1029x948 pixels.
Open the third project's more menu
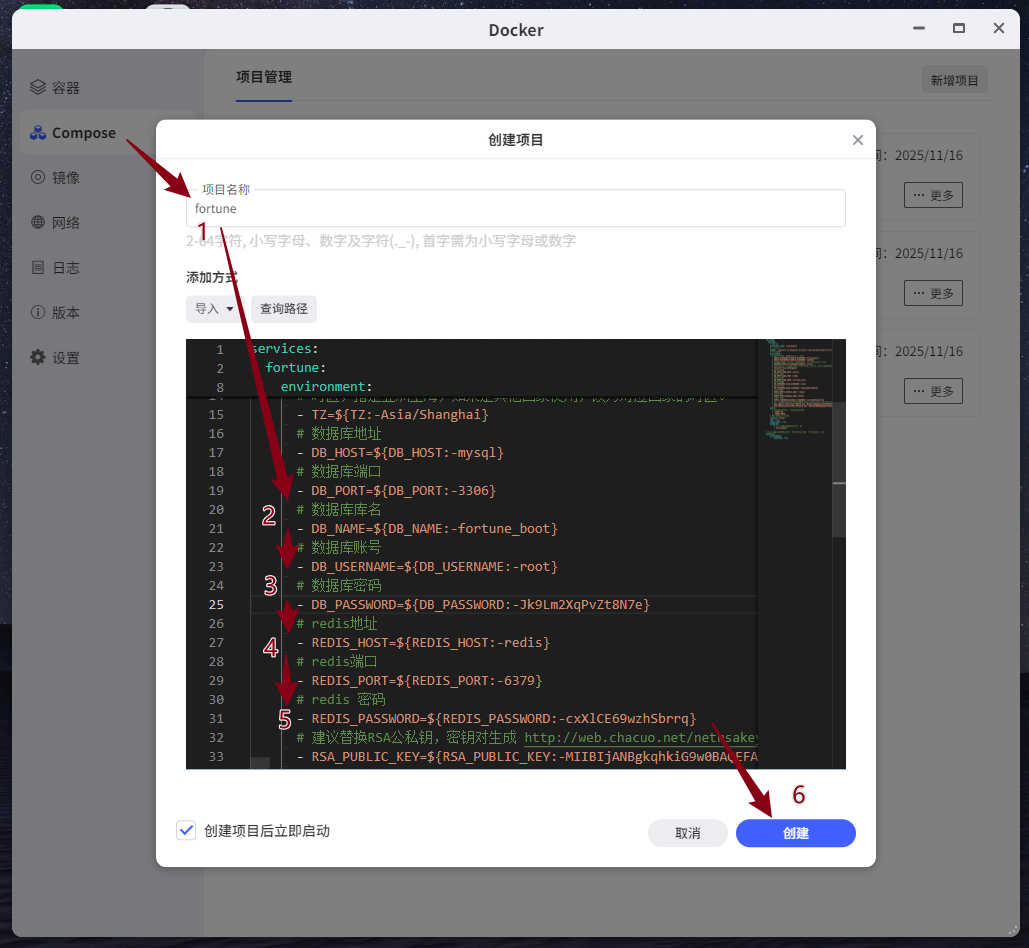point(933,391)
